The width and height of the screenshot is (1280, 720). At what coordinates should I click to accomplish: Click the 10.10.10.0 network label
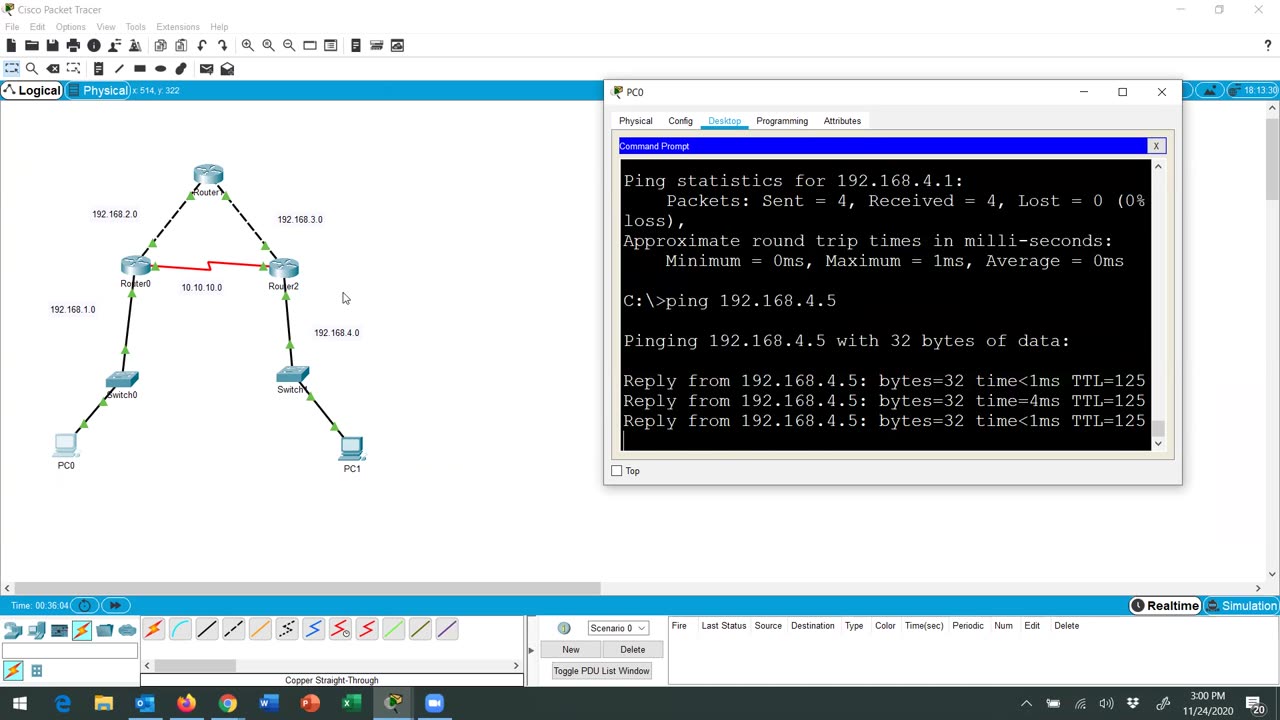[201, 288]
